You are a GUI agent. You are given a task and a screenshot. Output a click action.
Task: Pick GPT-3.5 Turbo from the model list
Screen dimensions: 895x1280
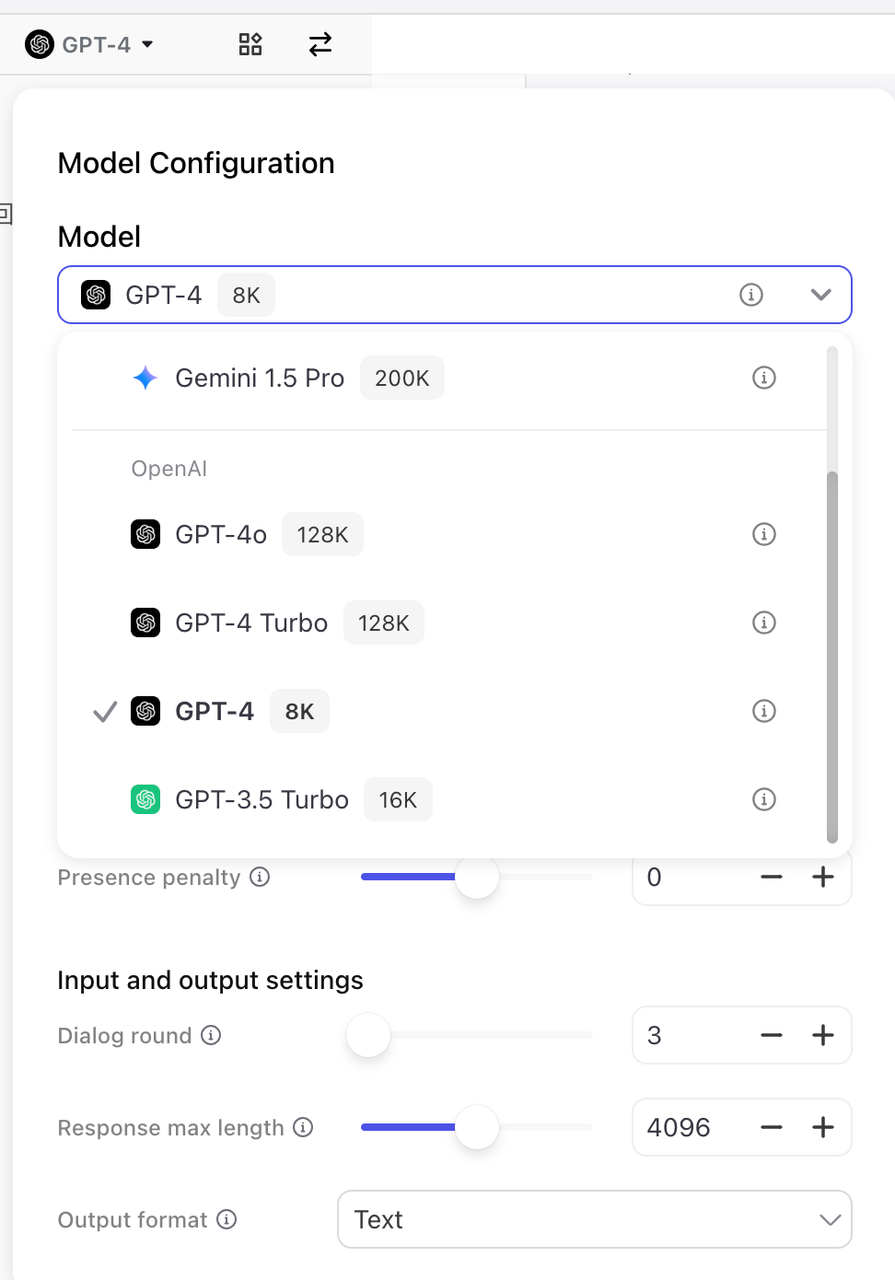pyautogui.click(x=262, y=799)
